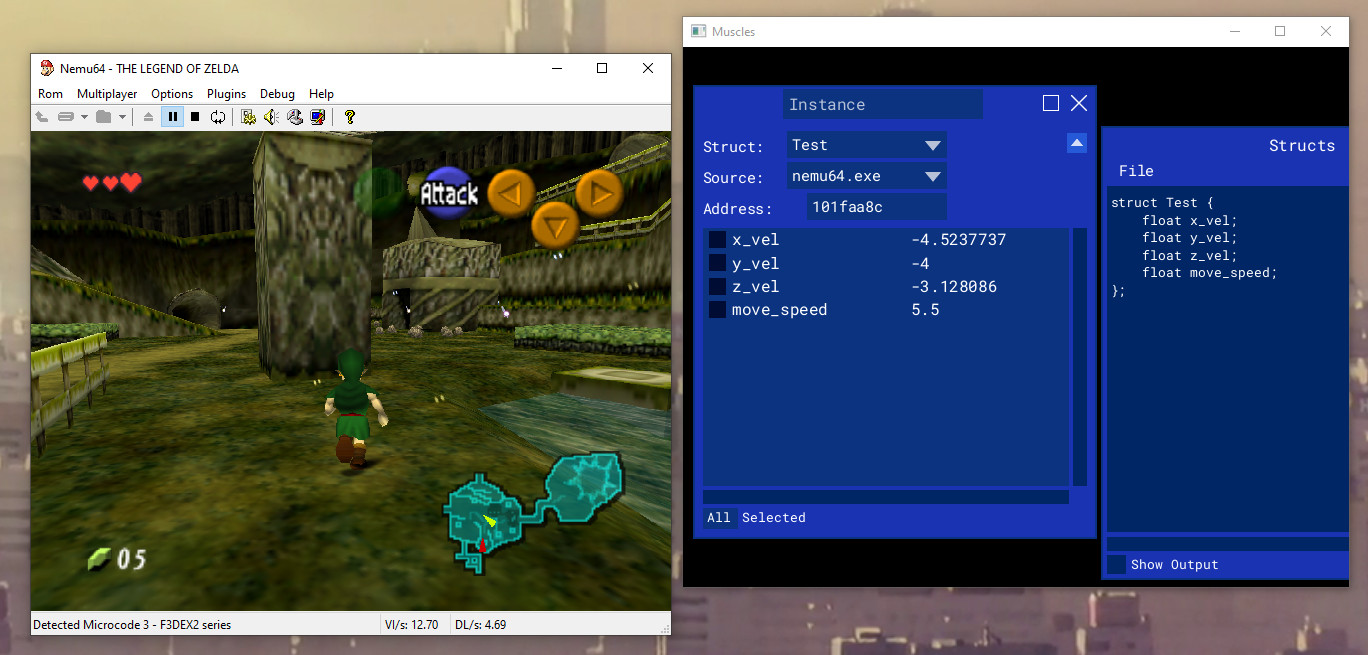Click the Reset (circular arrows) toolbar icon
This screenshot has width=1368, height=655.
pyautogui.click(x=218, y=117)
